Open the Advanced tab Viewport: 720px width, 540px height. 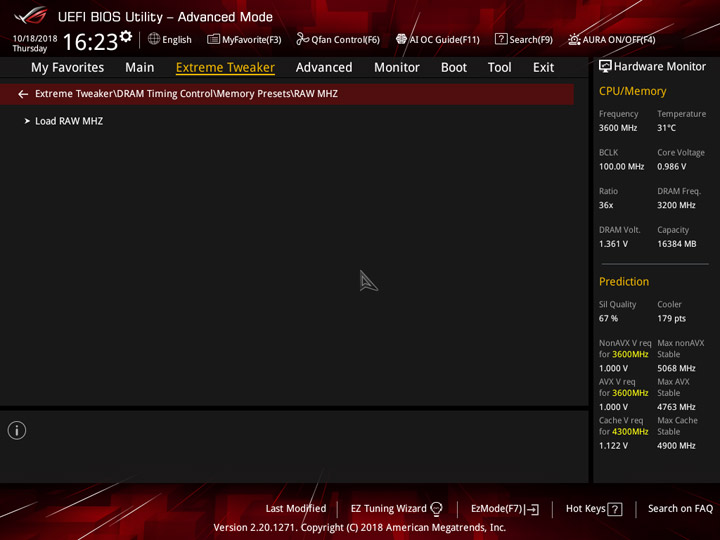point(324,68)
